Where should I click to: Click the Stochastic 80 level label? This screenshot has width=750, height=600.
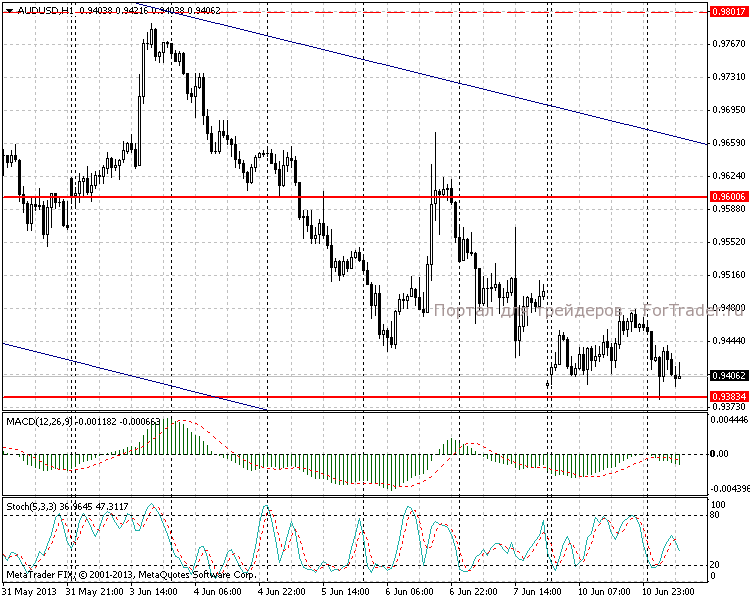(715, 515)
